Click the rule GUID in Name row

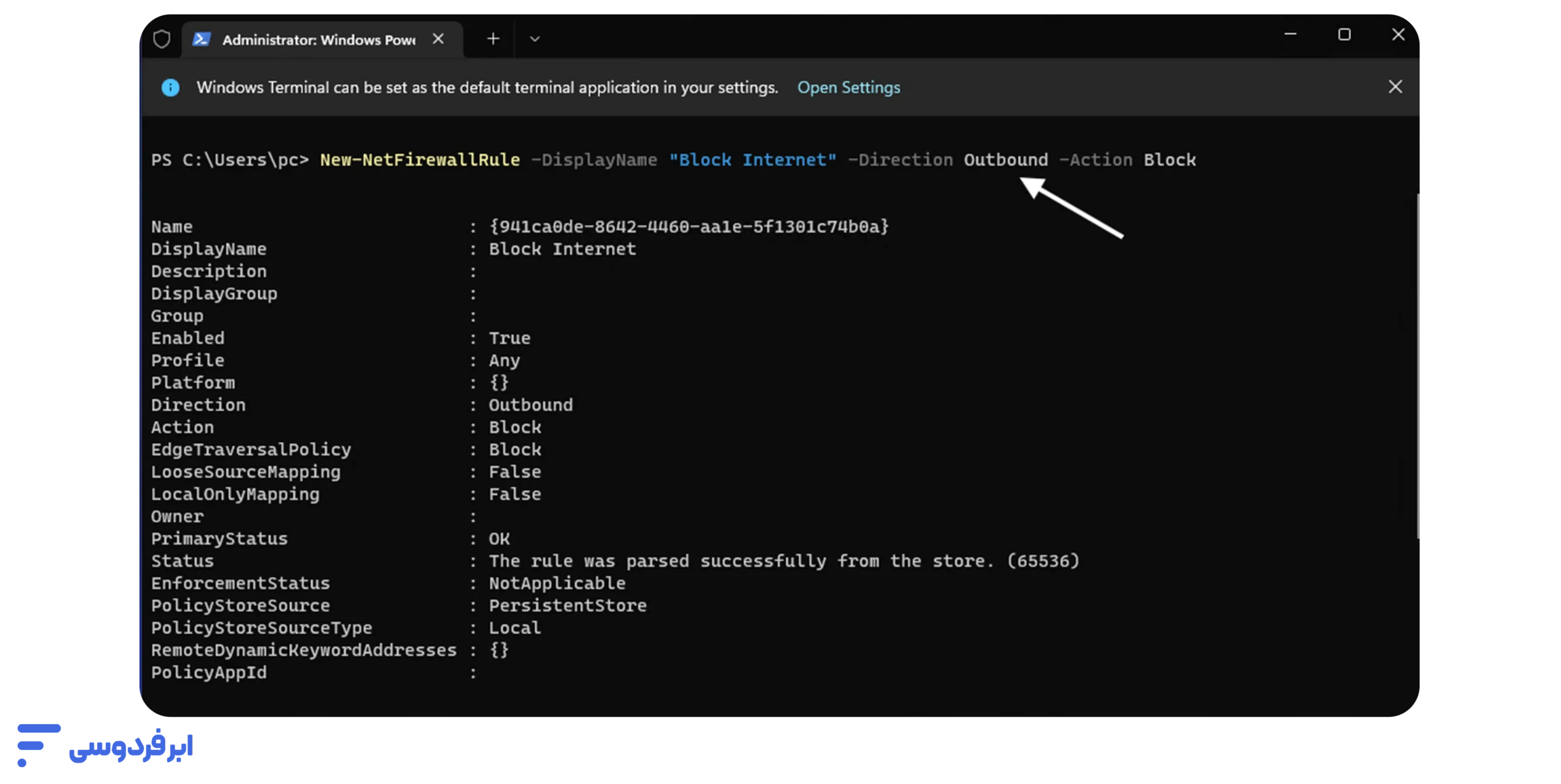click(x=689, y=227)
